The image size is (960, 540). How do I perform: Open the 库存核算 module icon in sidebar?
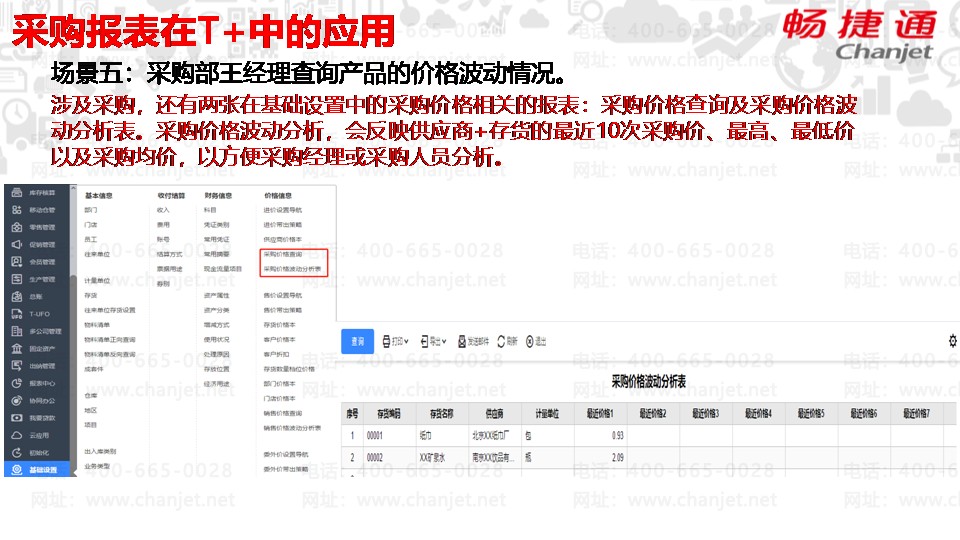pyautogui.click(x=17, y=192)
